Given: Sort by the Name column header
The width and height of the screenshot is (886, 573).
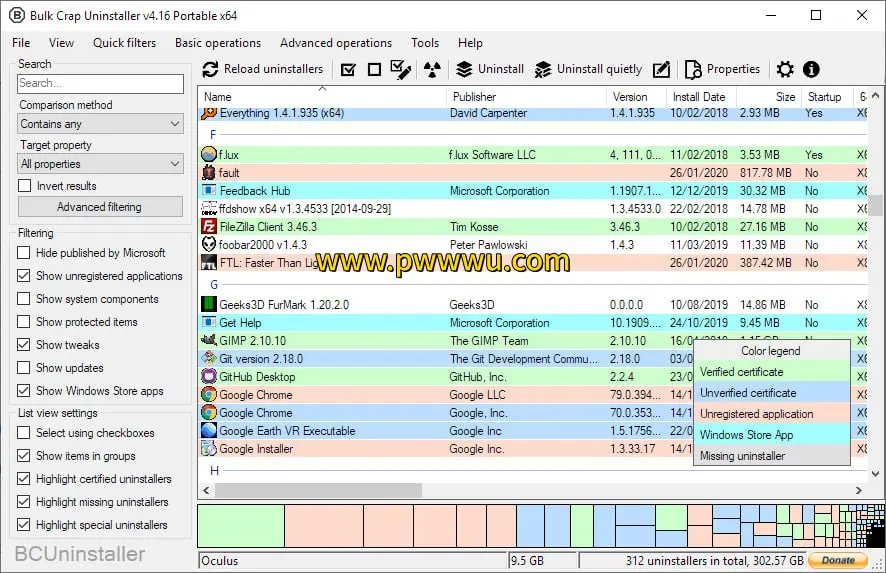Looking at the screenshot, I should 323,97.
